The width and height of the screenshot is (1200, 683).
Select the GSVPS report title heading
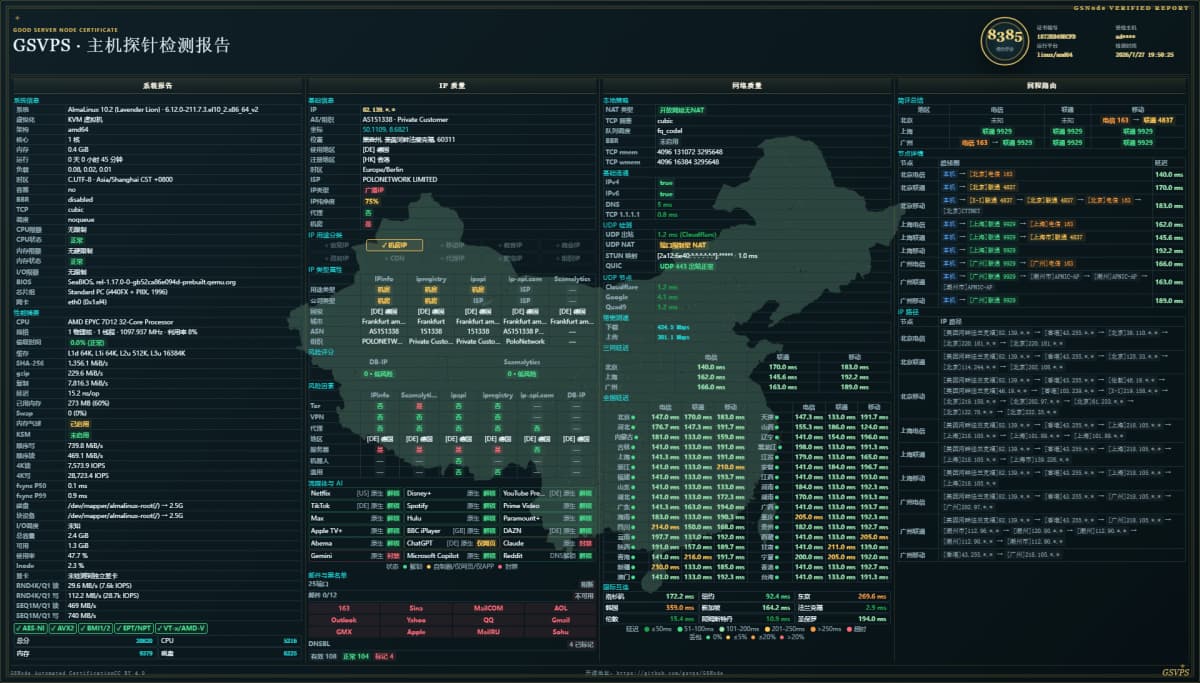(121, 45)
